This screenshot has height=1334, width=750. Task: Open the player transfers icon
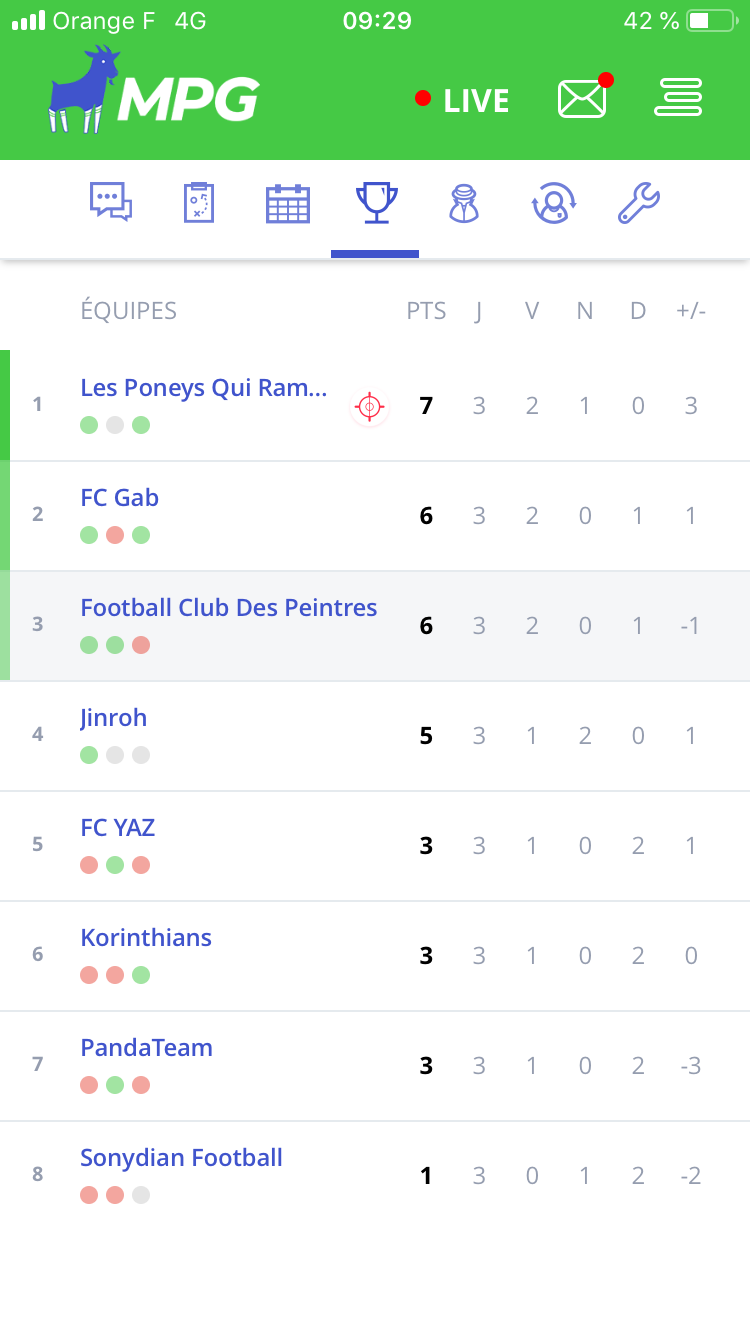[x=551, y=203]
